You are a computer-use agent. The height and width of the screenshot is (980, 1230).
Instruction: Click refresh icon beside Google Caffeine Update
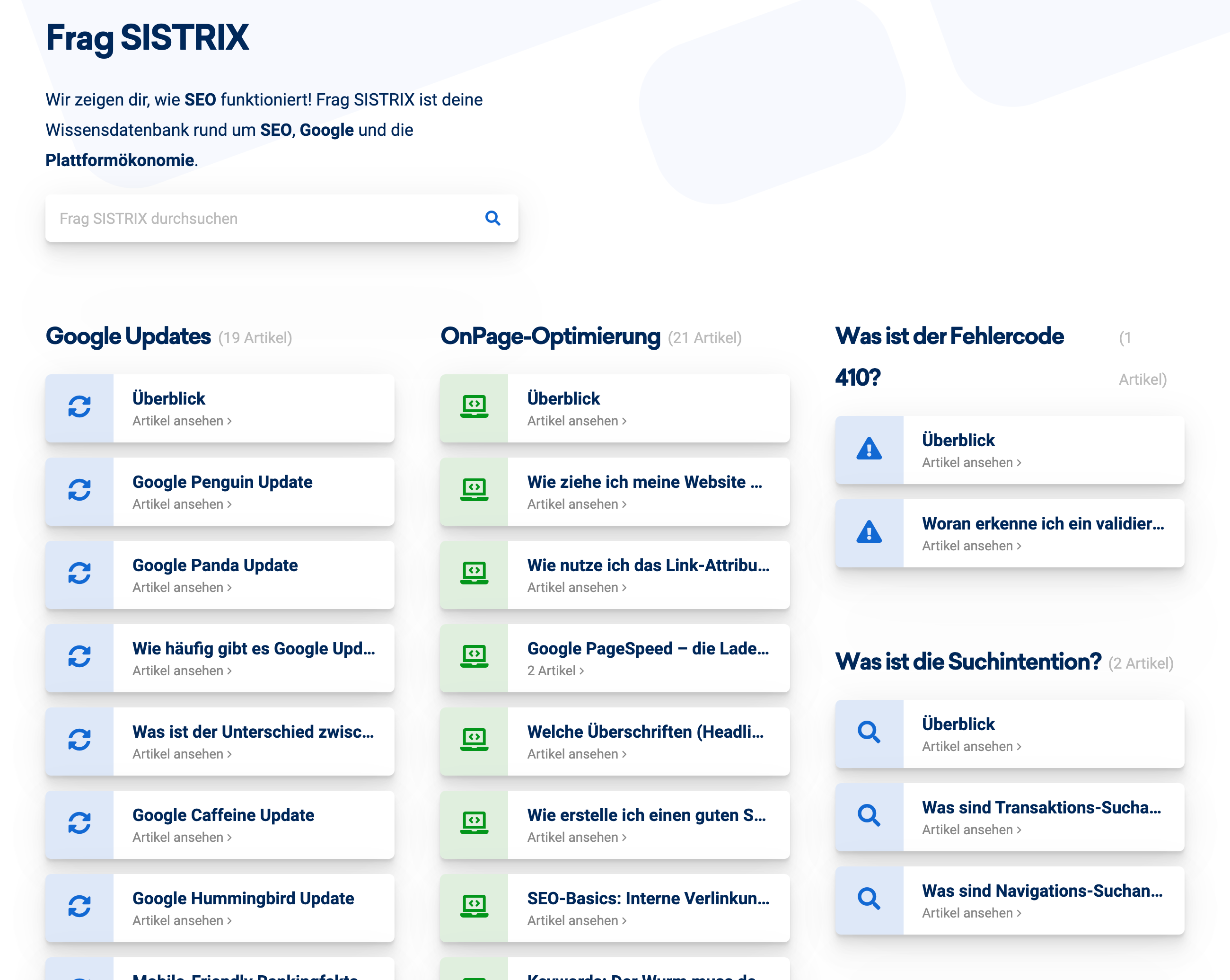click(79, 824)
